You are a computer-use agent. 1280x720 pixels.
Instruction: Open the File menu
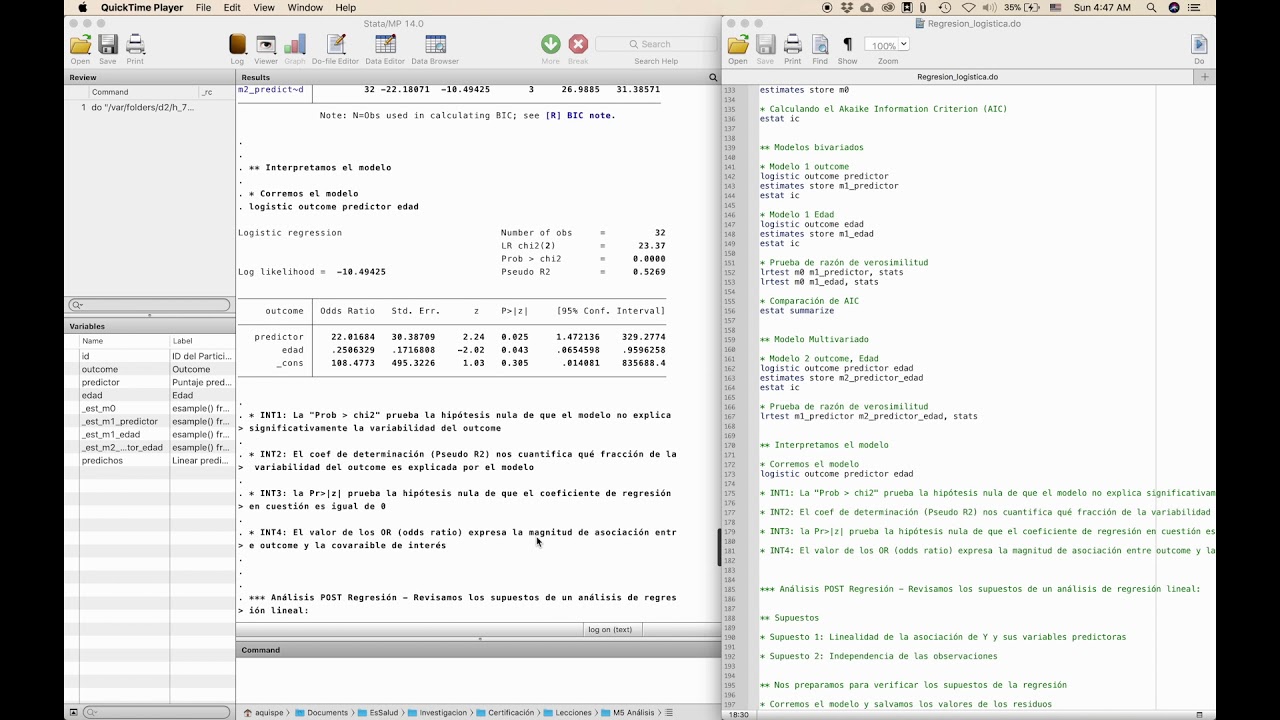[x=204, y=8]
